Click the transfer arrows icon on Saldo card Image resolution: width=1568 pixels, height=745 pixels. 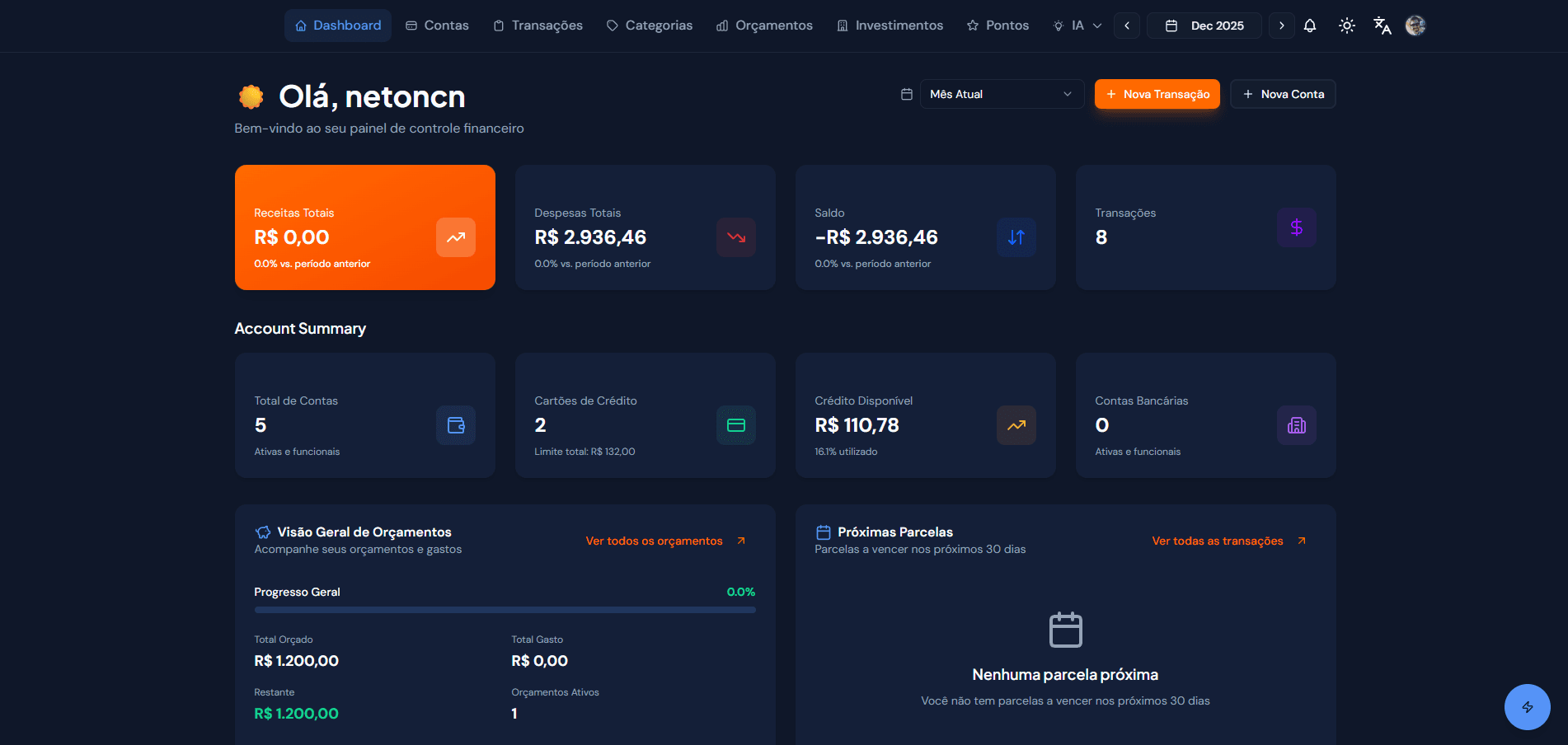pyautogui.click(x=1016, y=237)
